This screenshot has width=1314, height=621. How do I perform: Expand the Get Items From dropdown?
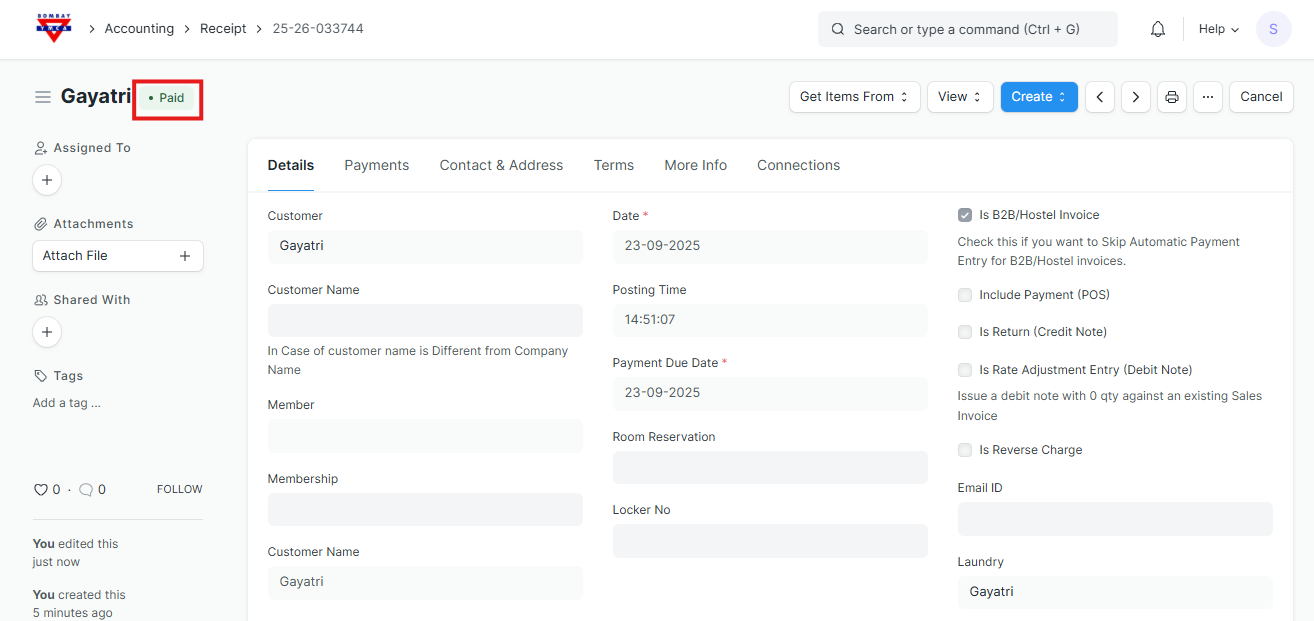[x=854, y=97]
